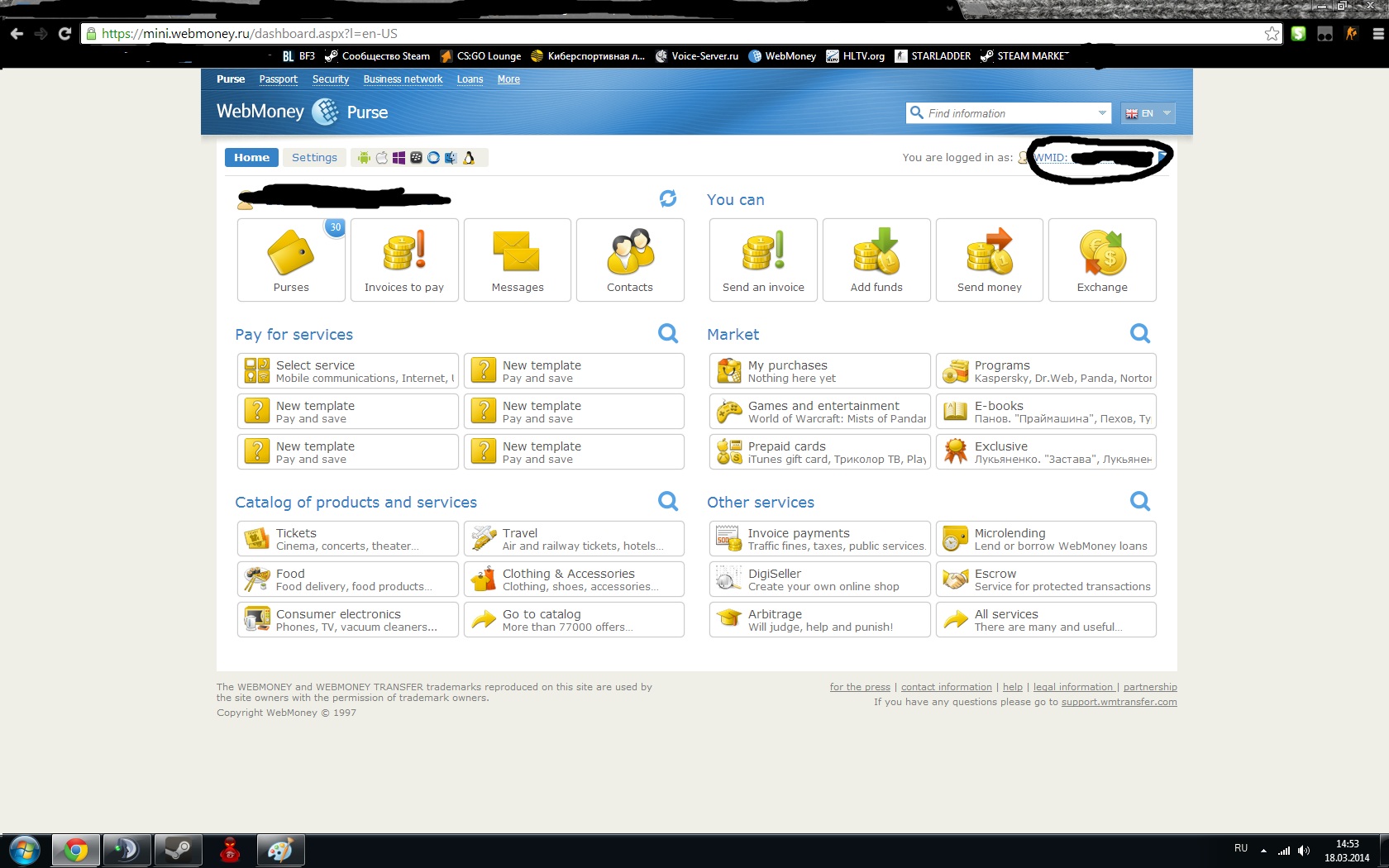Viewport: 1389px width, 868px height.
Task: Open All services
Action: (x=1046, y=619)
